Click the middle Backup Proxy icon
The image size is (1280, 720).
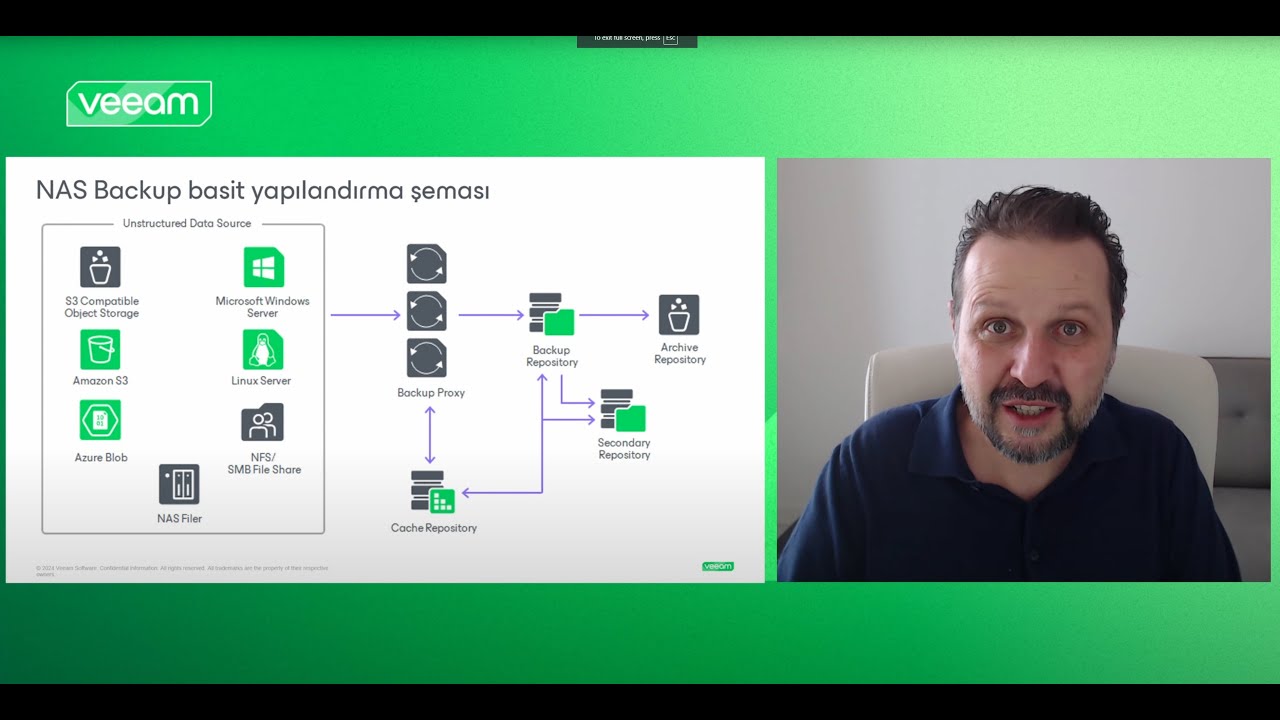pos(427,311)
